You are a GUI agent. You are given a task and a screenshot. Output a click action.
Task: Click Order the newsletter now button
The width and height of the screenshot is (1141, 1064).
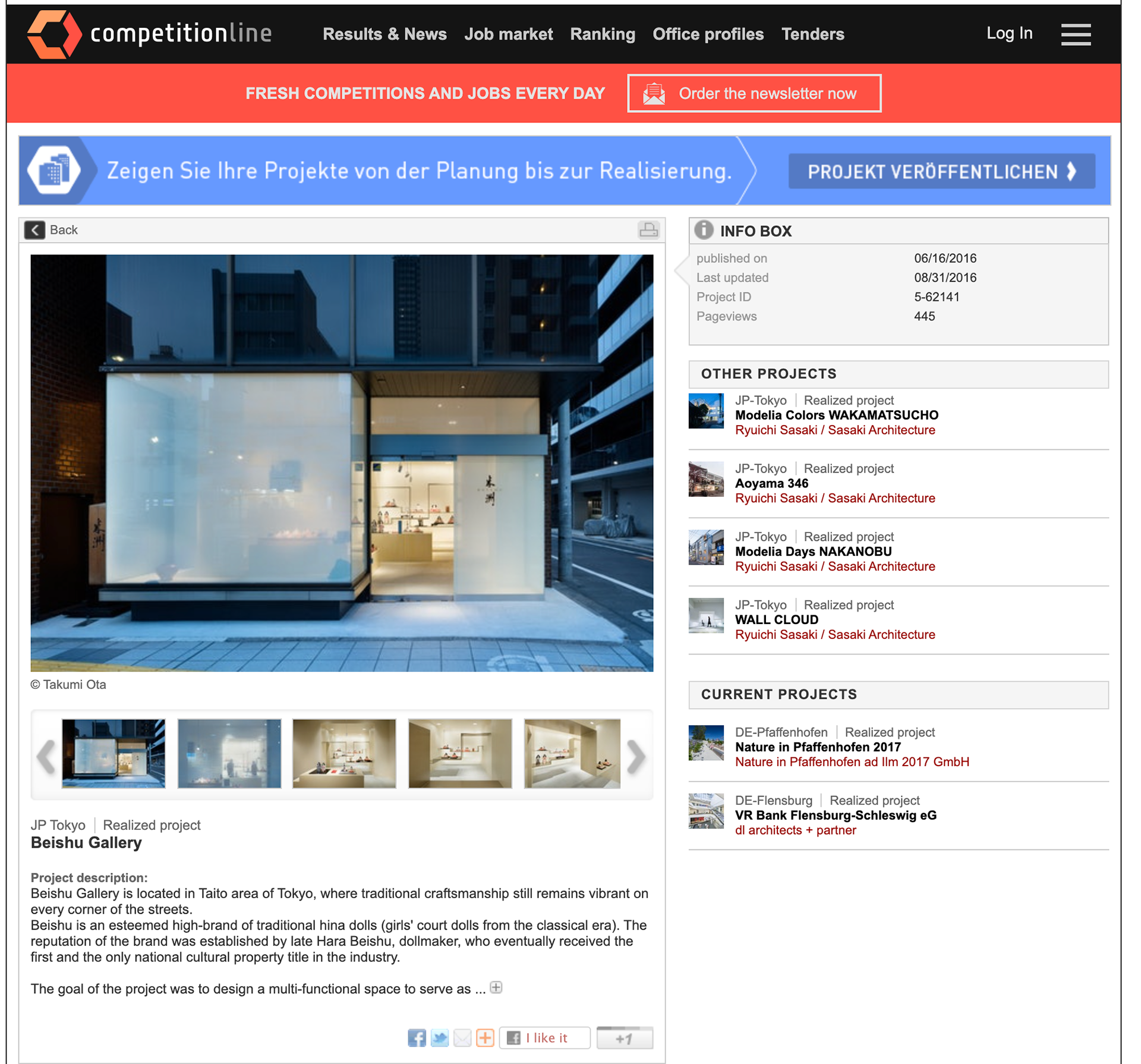754,93
